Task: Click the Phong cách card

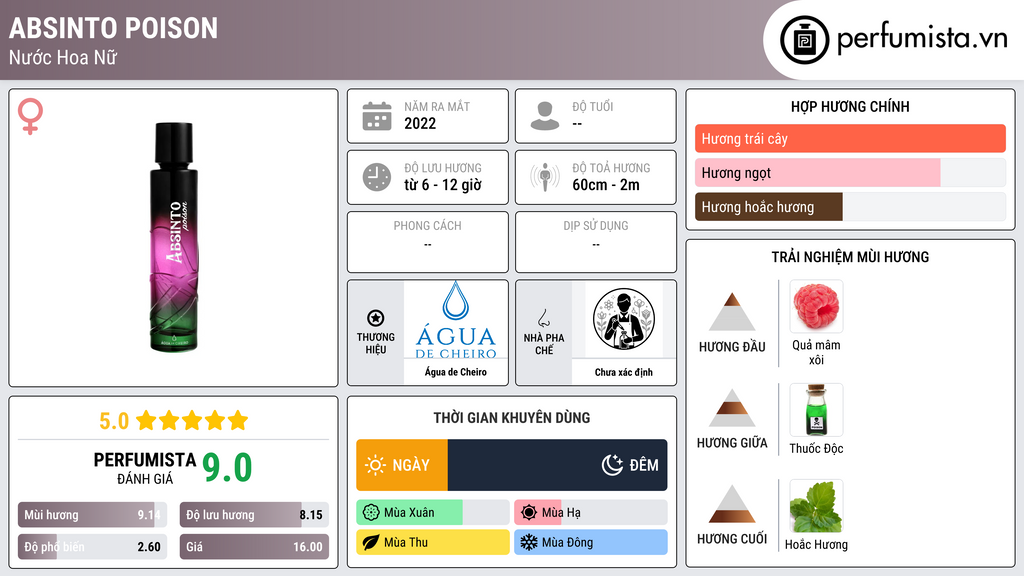Action: pos(428,242)
